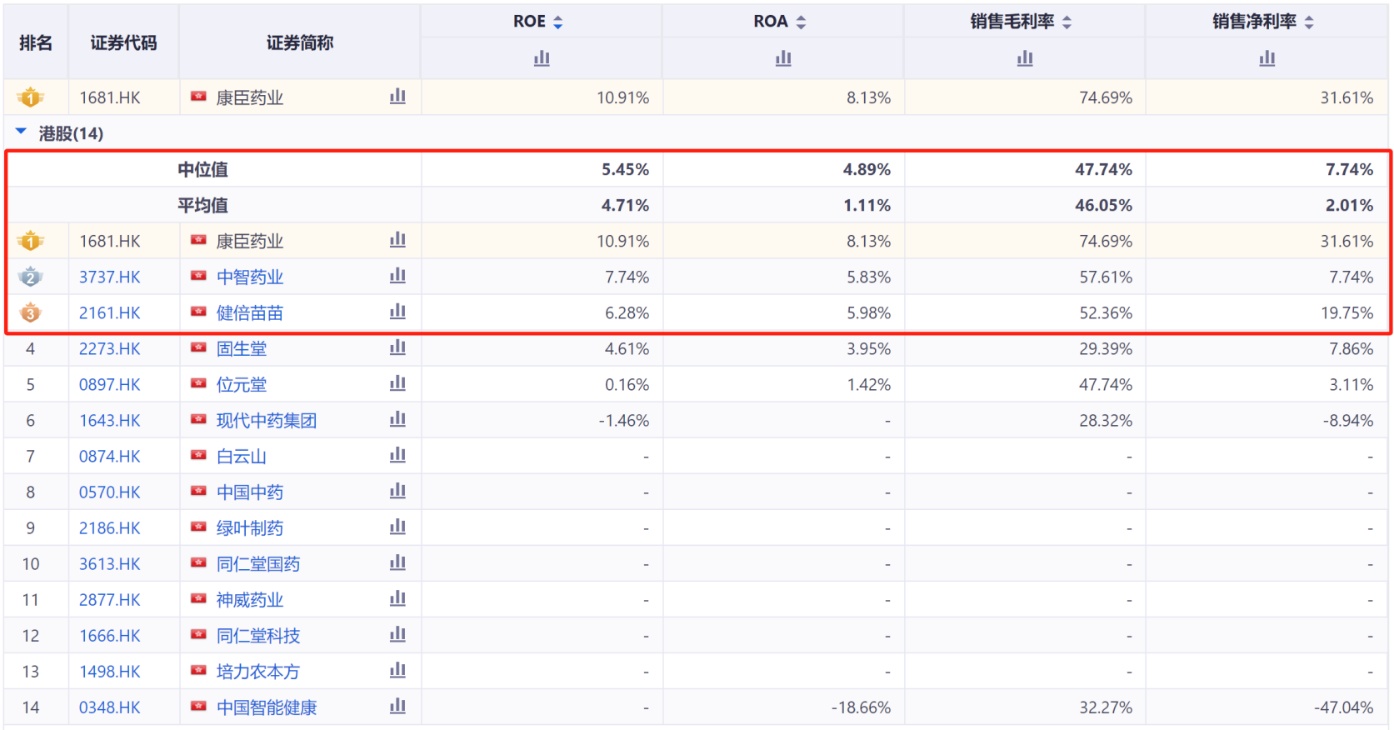This screenshot has width=1394, height=730.
Task: Open chart icon for 白云山 row
Action: coord(398,455)
